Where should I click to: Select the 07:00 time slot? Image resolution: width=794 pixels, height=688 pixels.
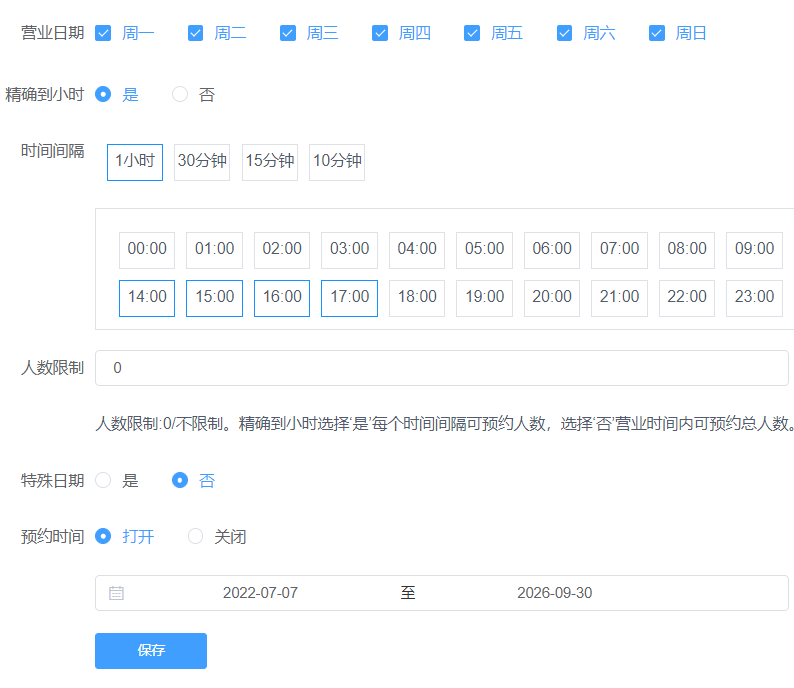click(619, 250)
